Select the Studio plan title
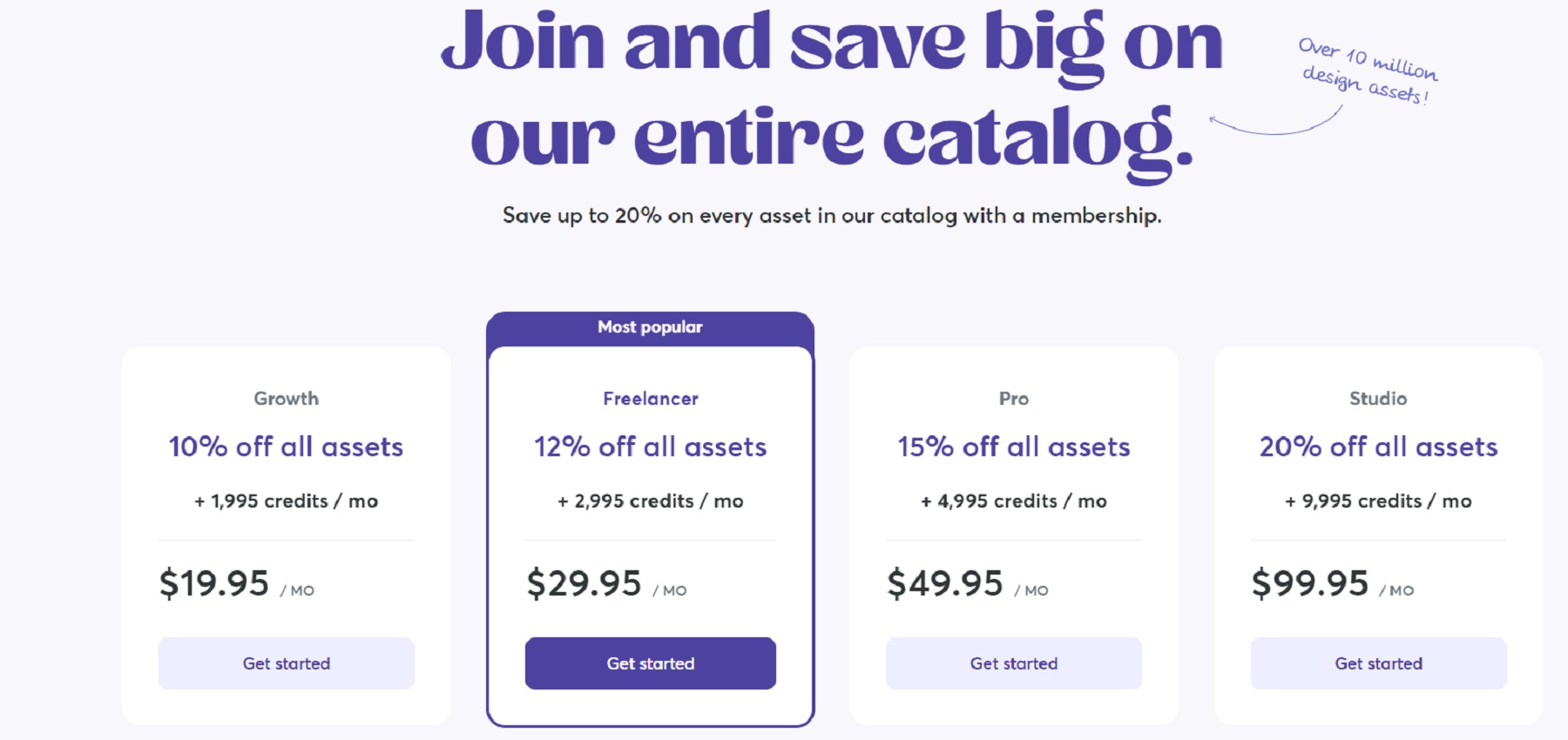Viewport: 1568px width, 740px height. (x=1378, y=399)
